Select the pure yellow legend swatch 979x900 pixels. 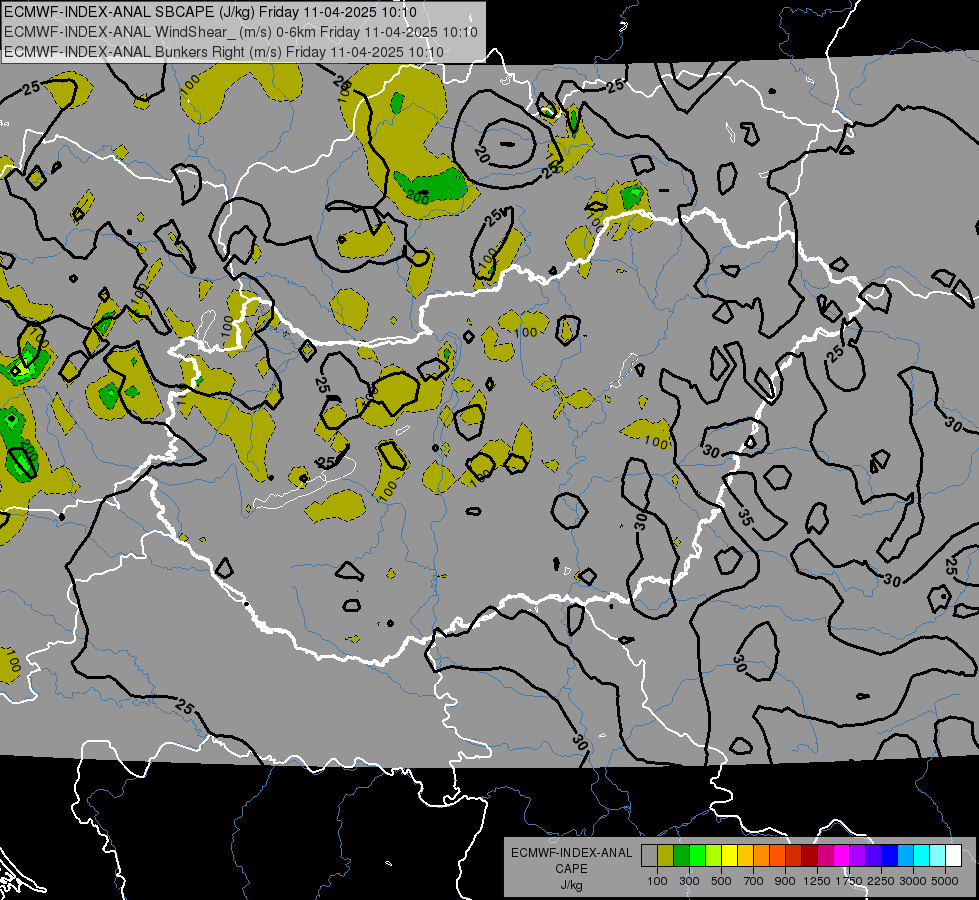pyautogui.click(x=730, y=855)
